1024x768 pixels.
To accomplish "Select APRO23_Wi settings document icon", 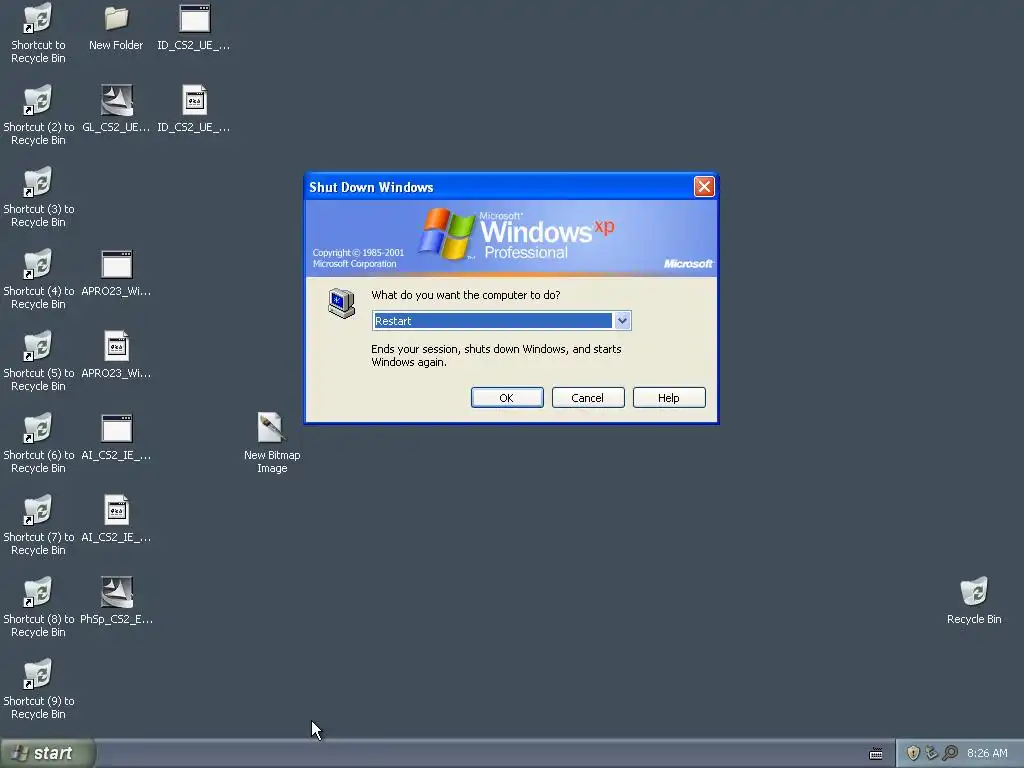I will (116, 355).
